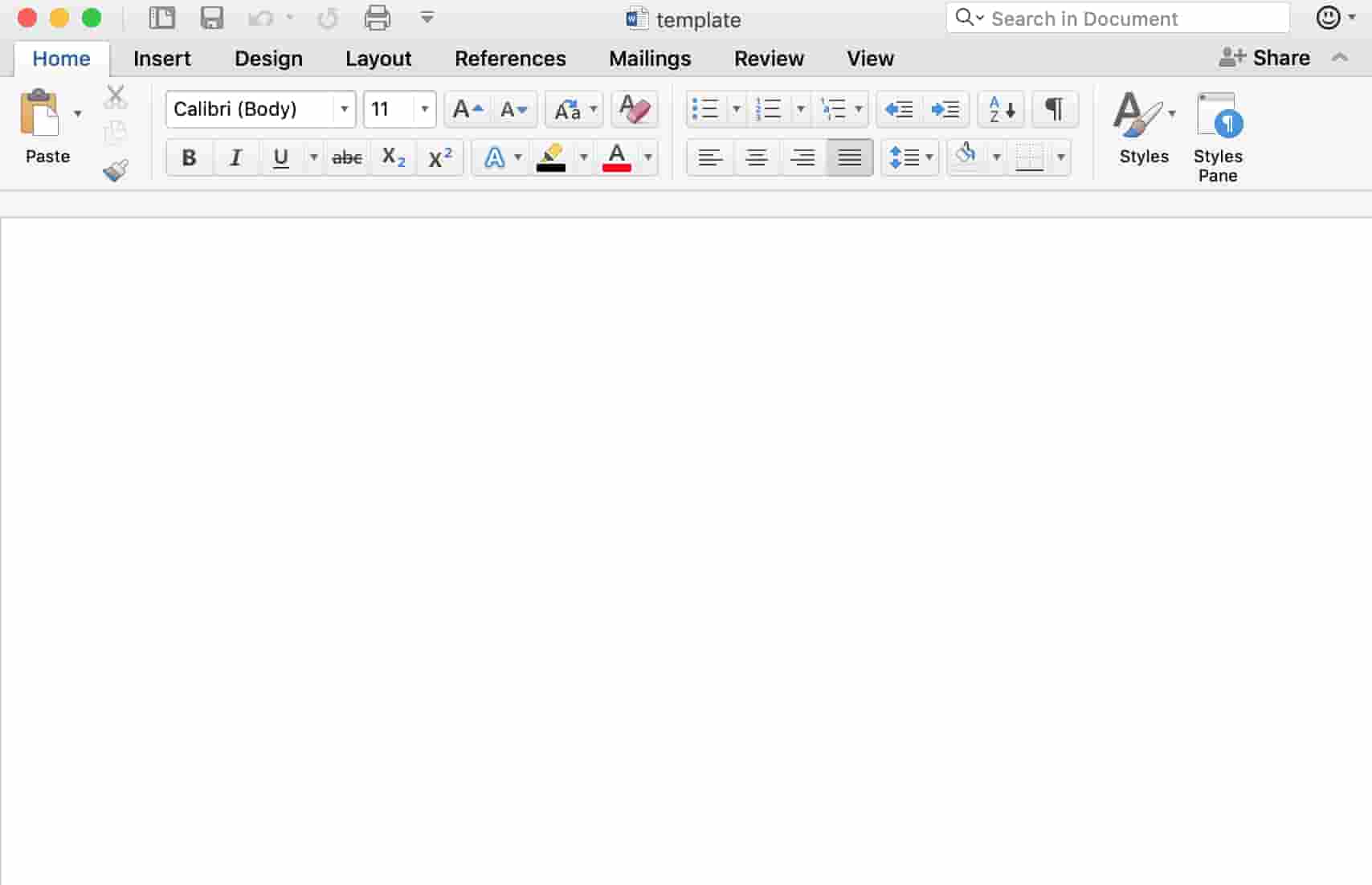The height and width of the screenshot is (885, 1372).
Task: Open the sidebar layout icon in title bar
Action: click(162, 18)
